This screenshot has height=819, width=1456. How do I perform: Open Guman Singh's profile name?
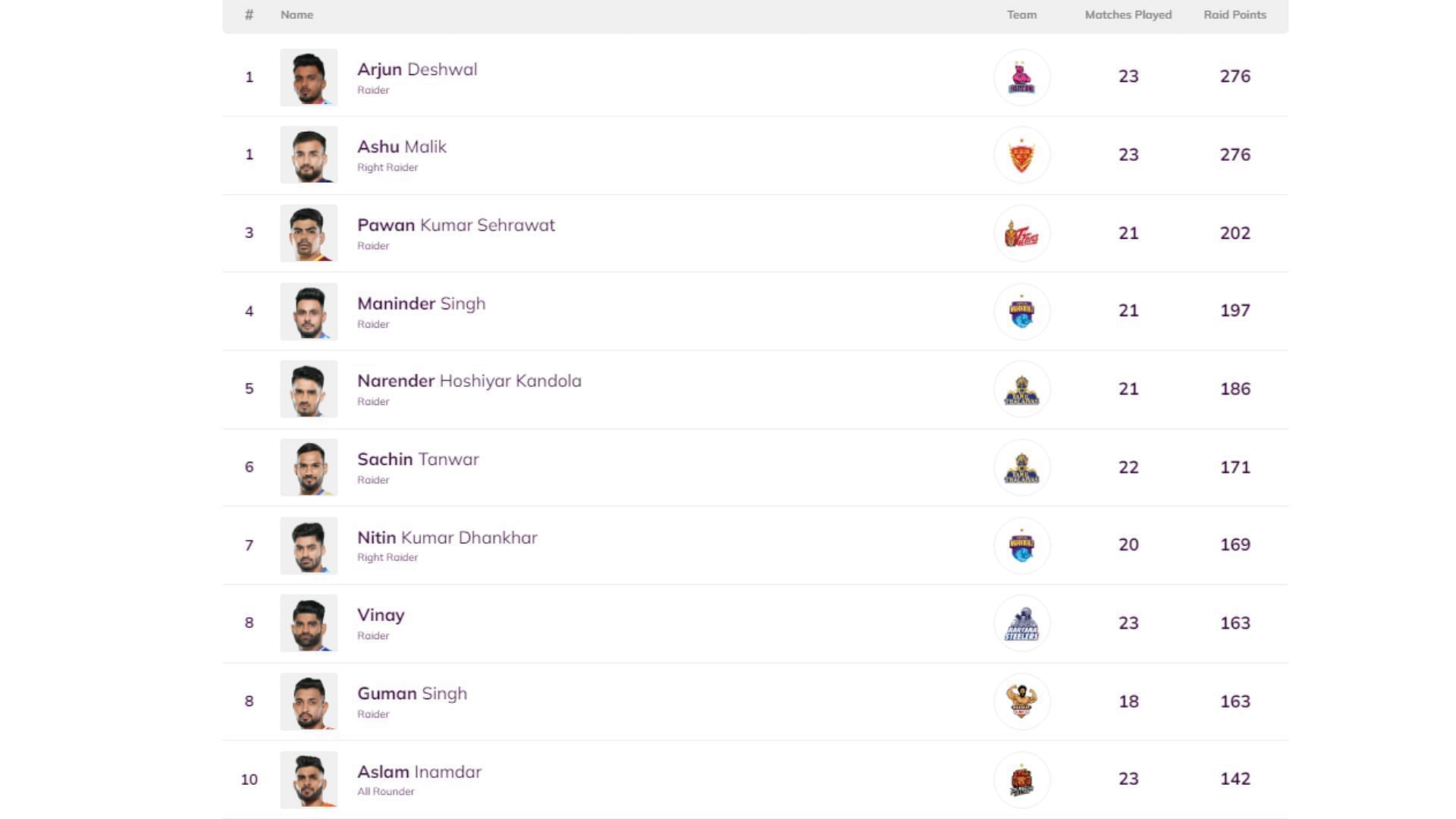click(x=412, y=694)
